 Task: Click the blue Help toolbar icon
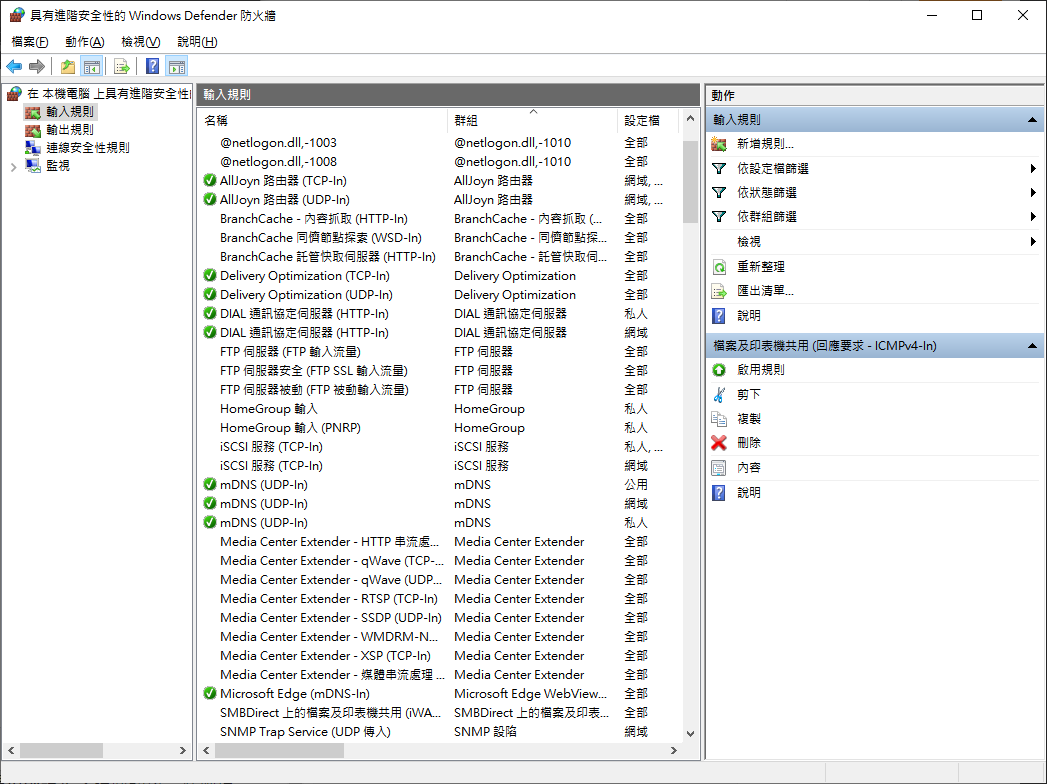click(153, 66)
